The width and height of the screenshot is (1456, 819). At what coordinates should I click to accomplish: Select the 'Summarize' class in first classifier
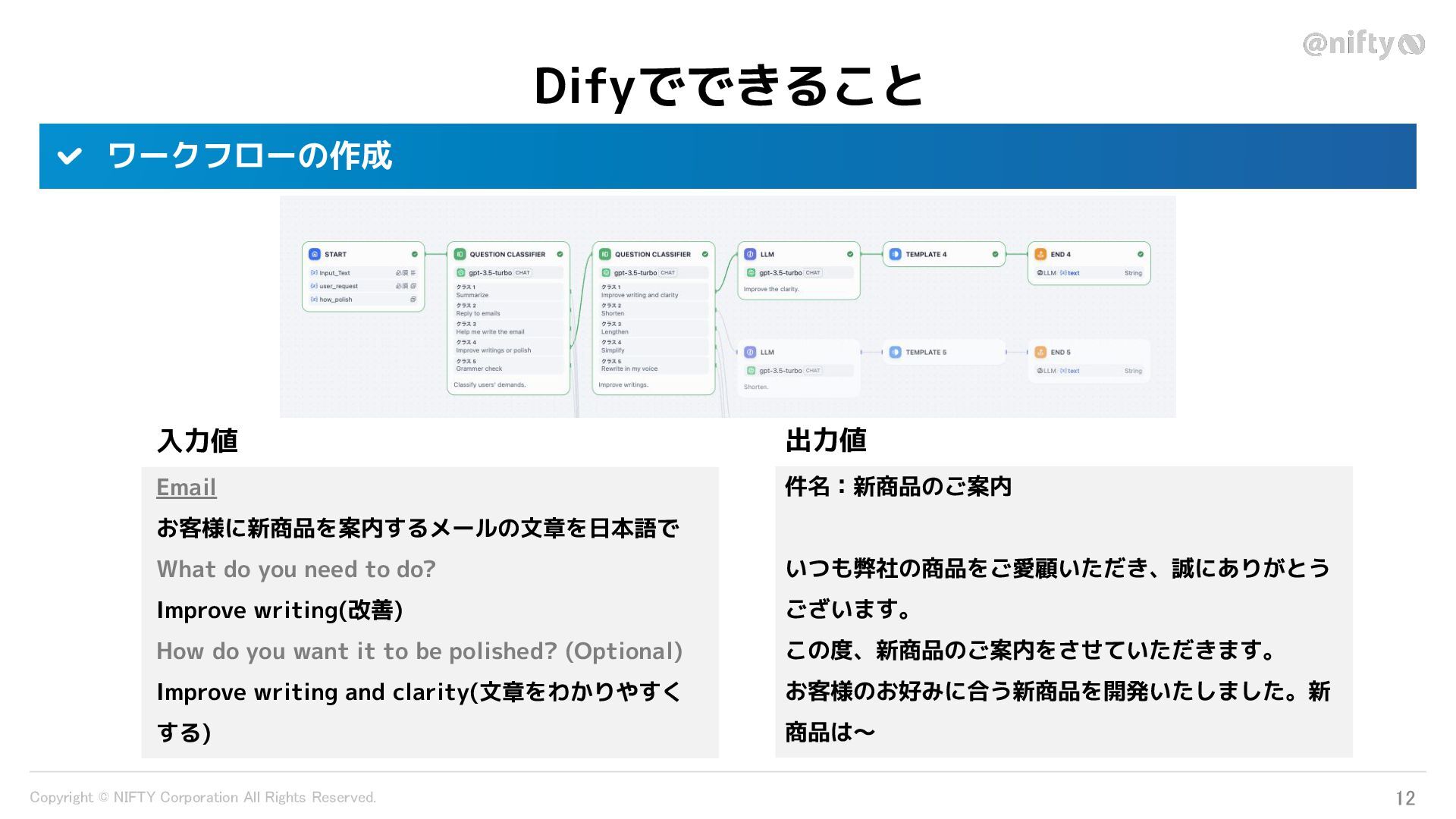[472, 295]
